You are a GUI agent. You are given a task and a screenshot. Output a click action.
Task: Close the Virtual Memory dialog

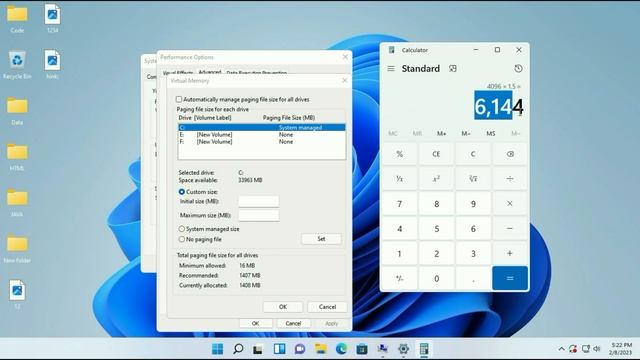tap(344, 80)
